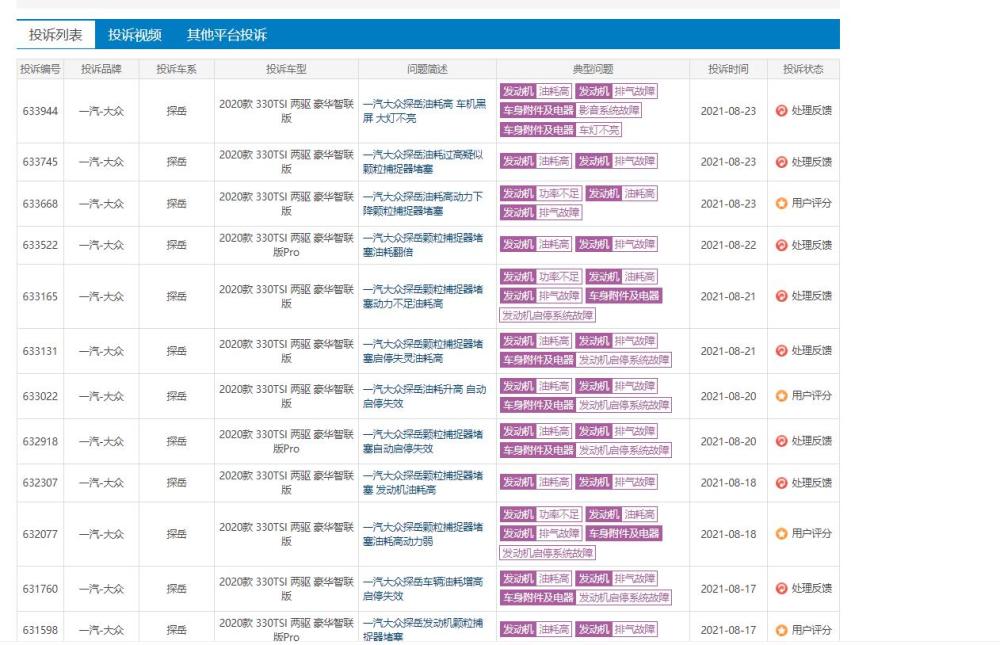Click the 油耗高 tag in row 631598
1000x645 pixels.
[x=554, y=629]
